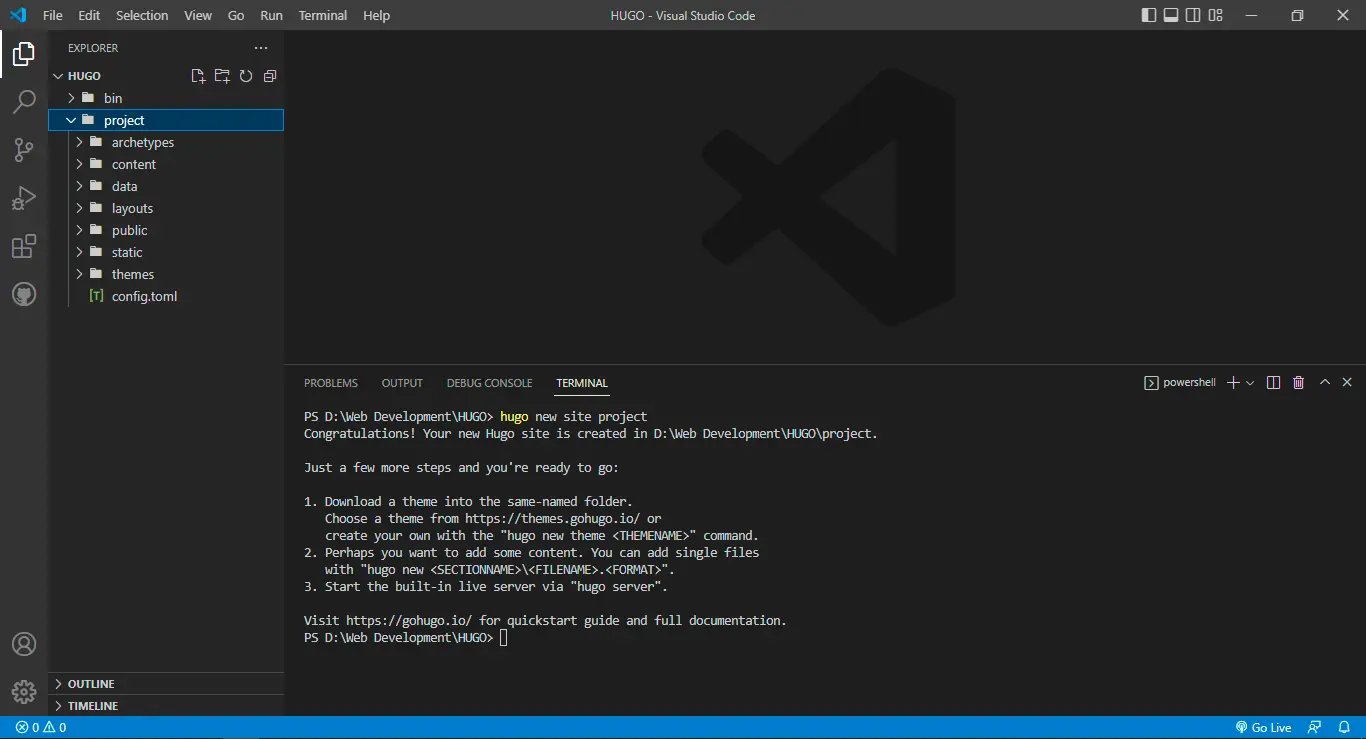Click Go Live in status bar

[x=1263, y=728]
